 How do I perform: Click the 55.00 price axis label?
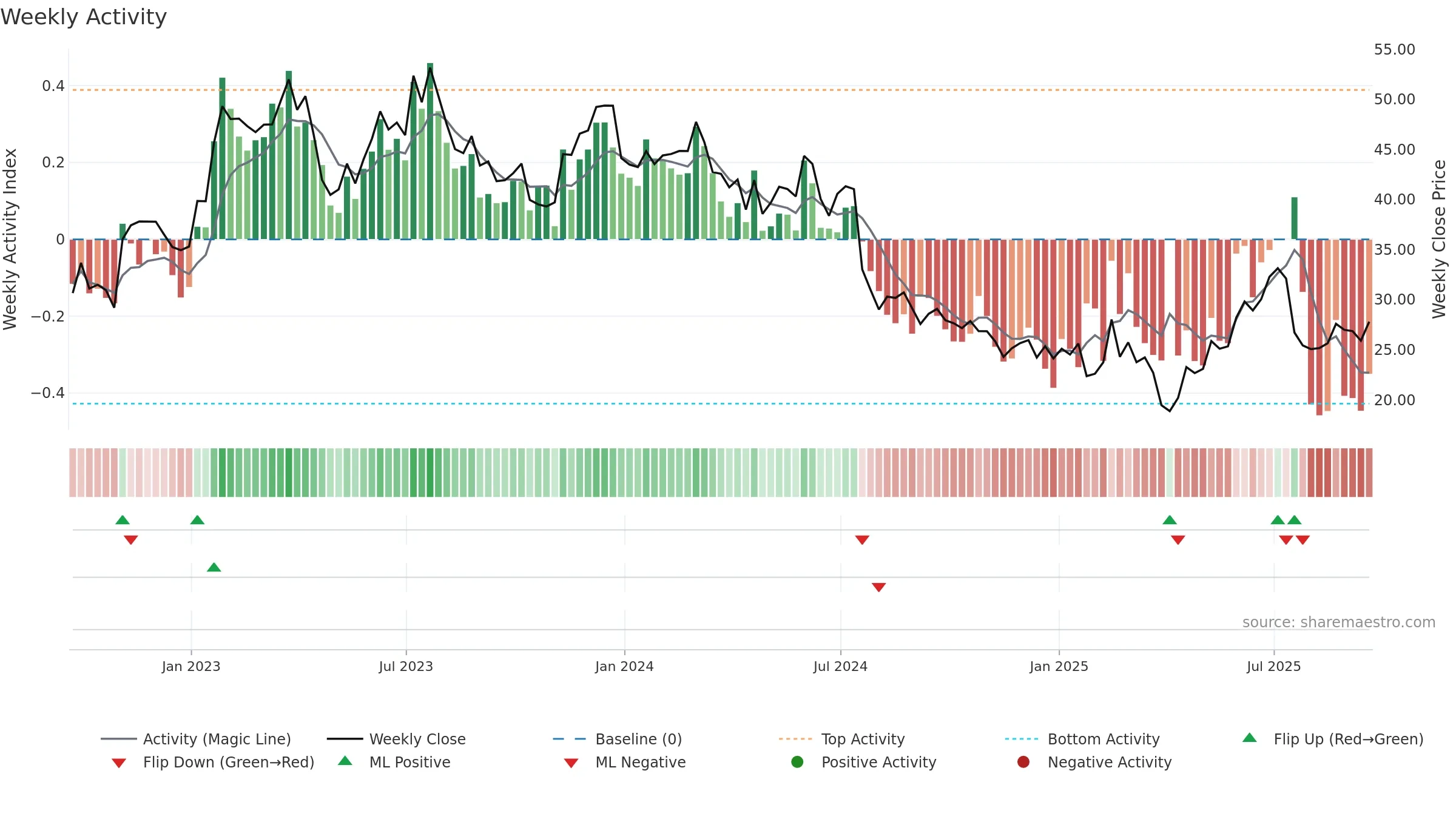pyautogui.click(x=1394, y=50)
